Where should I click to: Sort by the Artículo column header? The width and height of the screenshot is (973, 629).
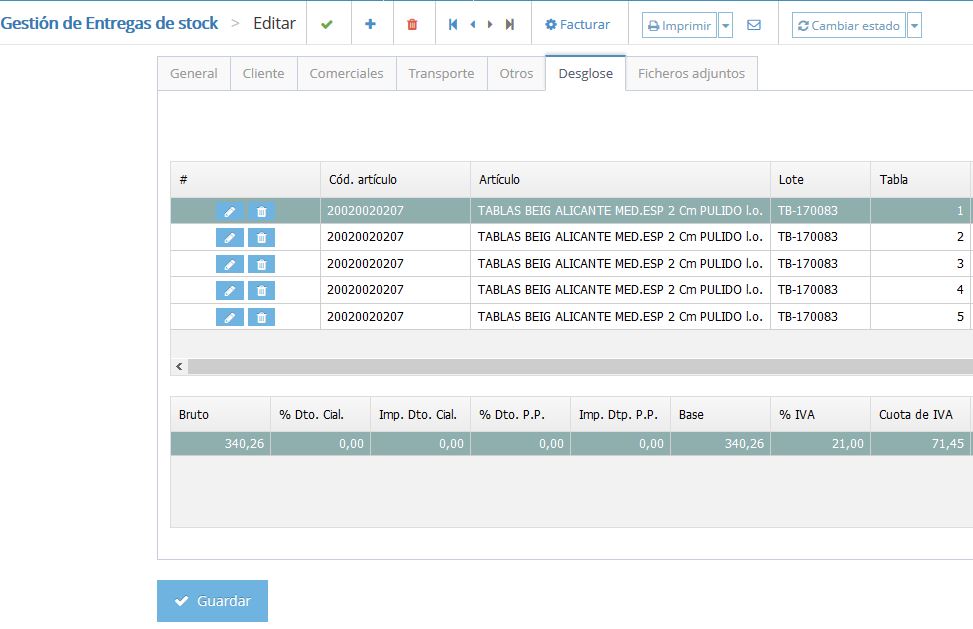(x=621, y=179)
